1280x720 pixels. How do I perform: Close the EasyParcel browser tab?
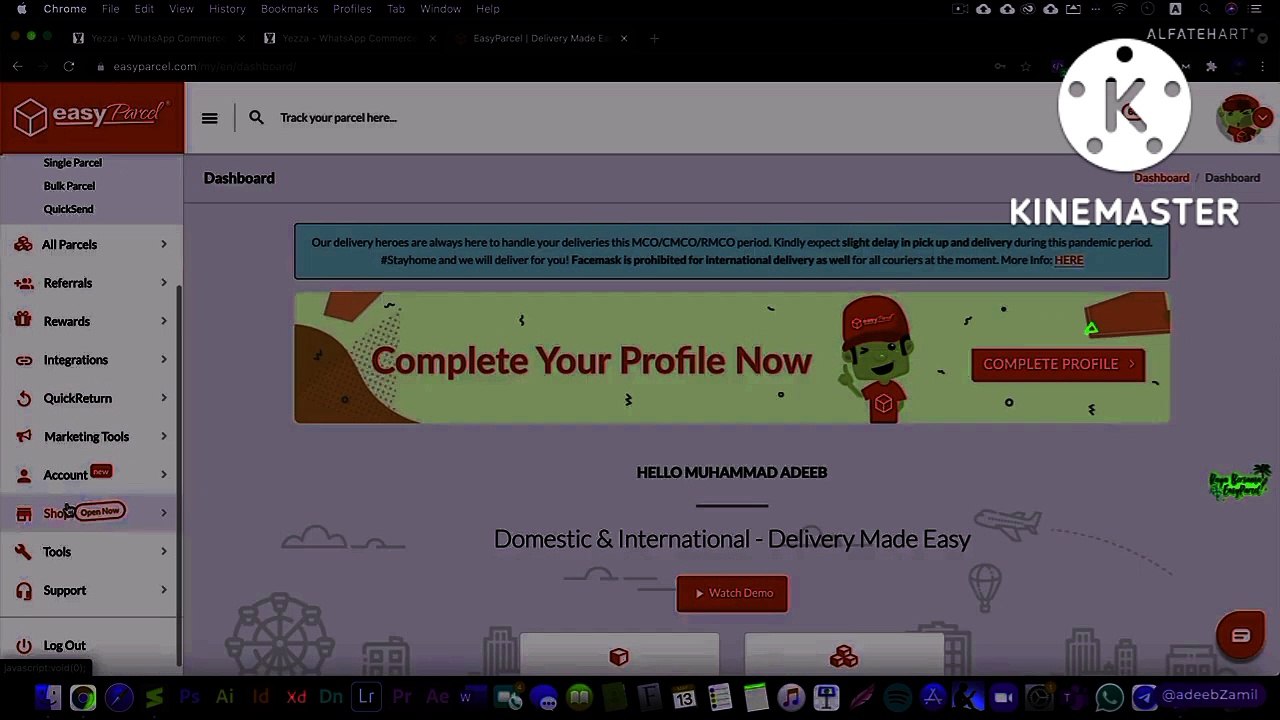click(x=624, y=38)
